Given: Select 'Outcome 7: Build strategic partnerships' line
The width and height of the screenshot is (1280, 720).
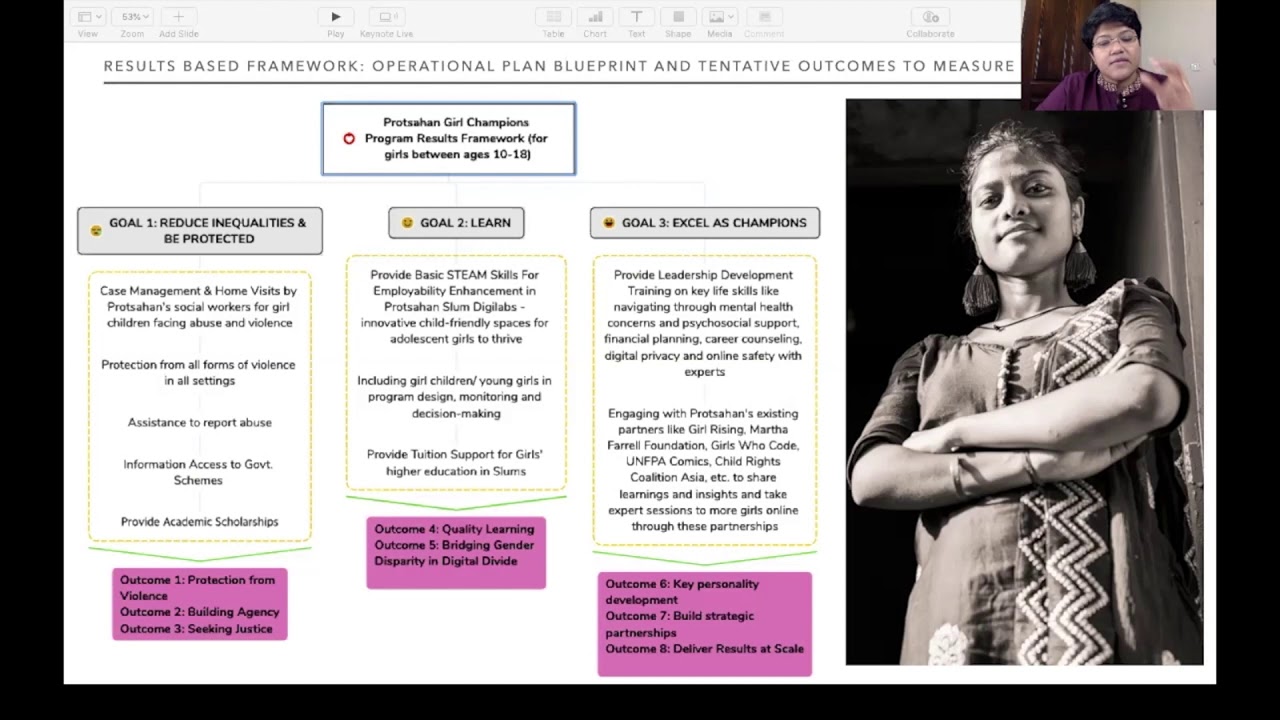Looking at the screenshot, I should click(680, 625).
